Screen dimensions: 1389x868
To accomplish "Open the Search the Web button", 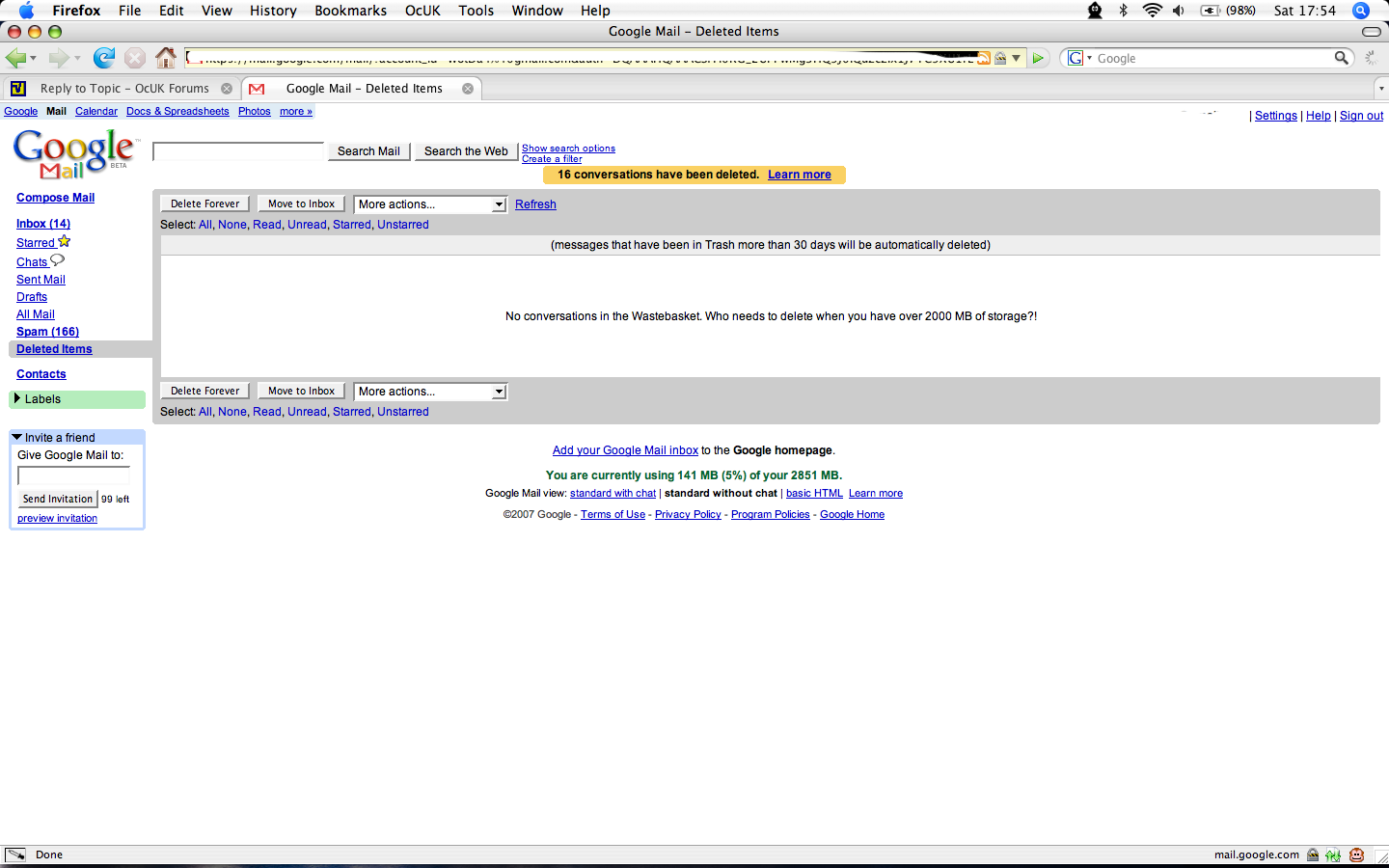I will [x=466, y=151].
